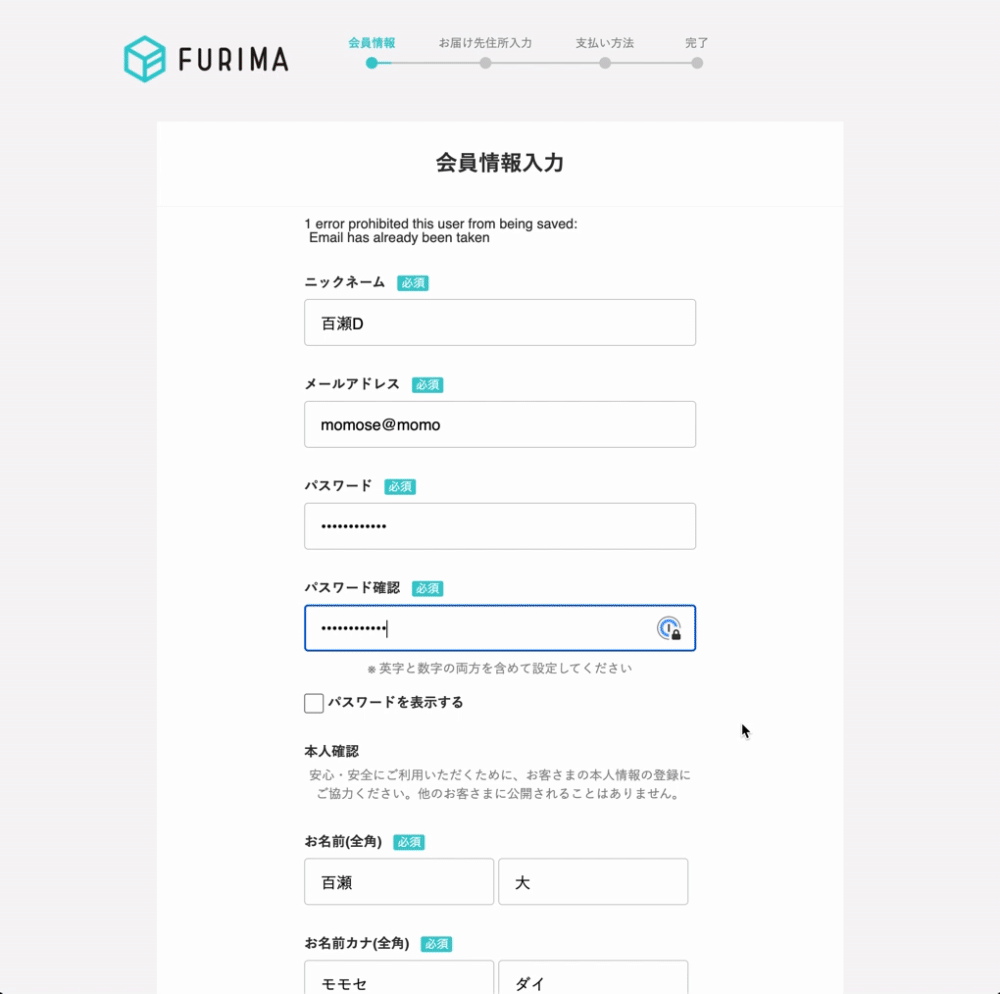Select the 支払い方法 step label
Screen dimensions: 1000x994
(x=605, y=43)
